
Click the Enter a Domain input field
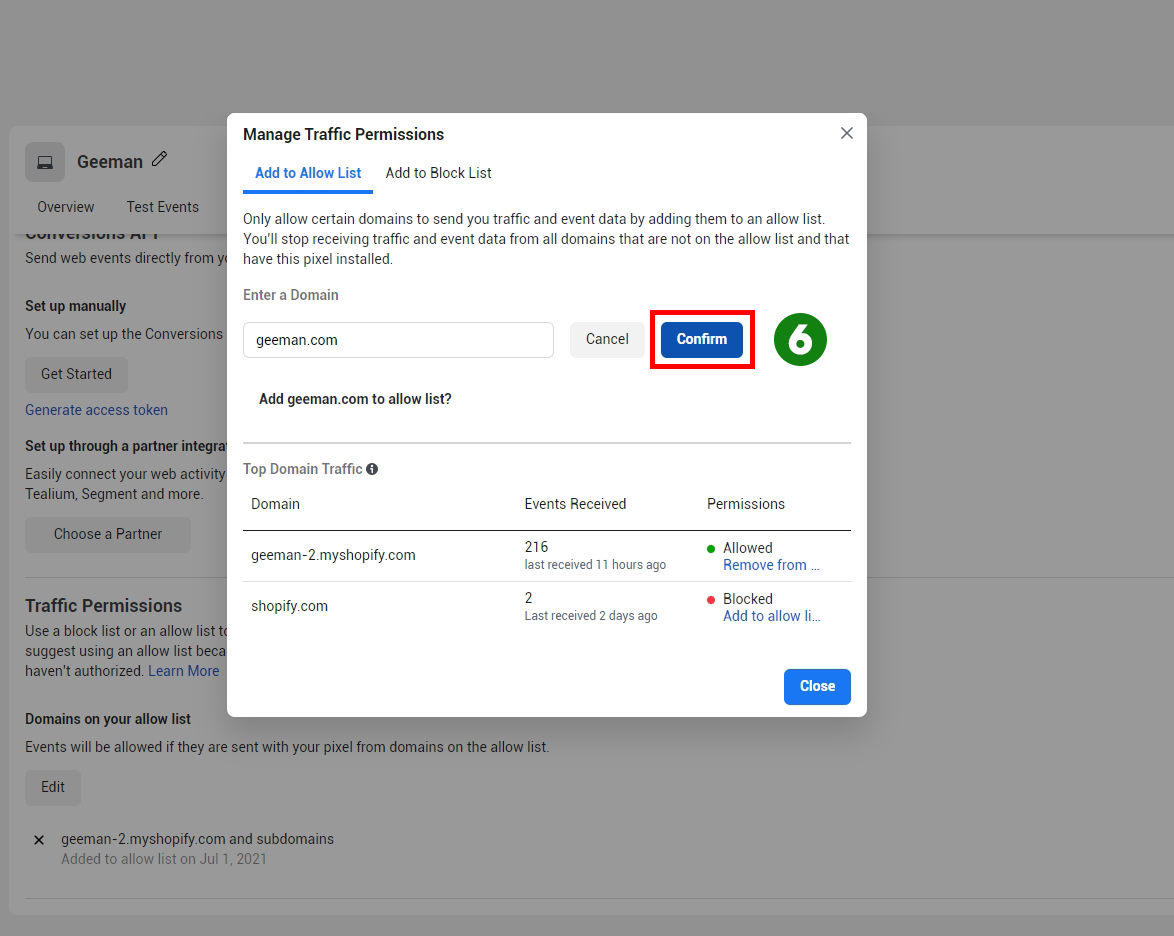(x=398, y=340)
